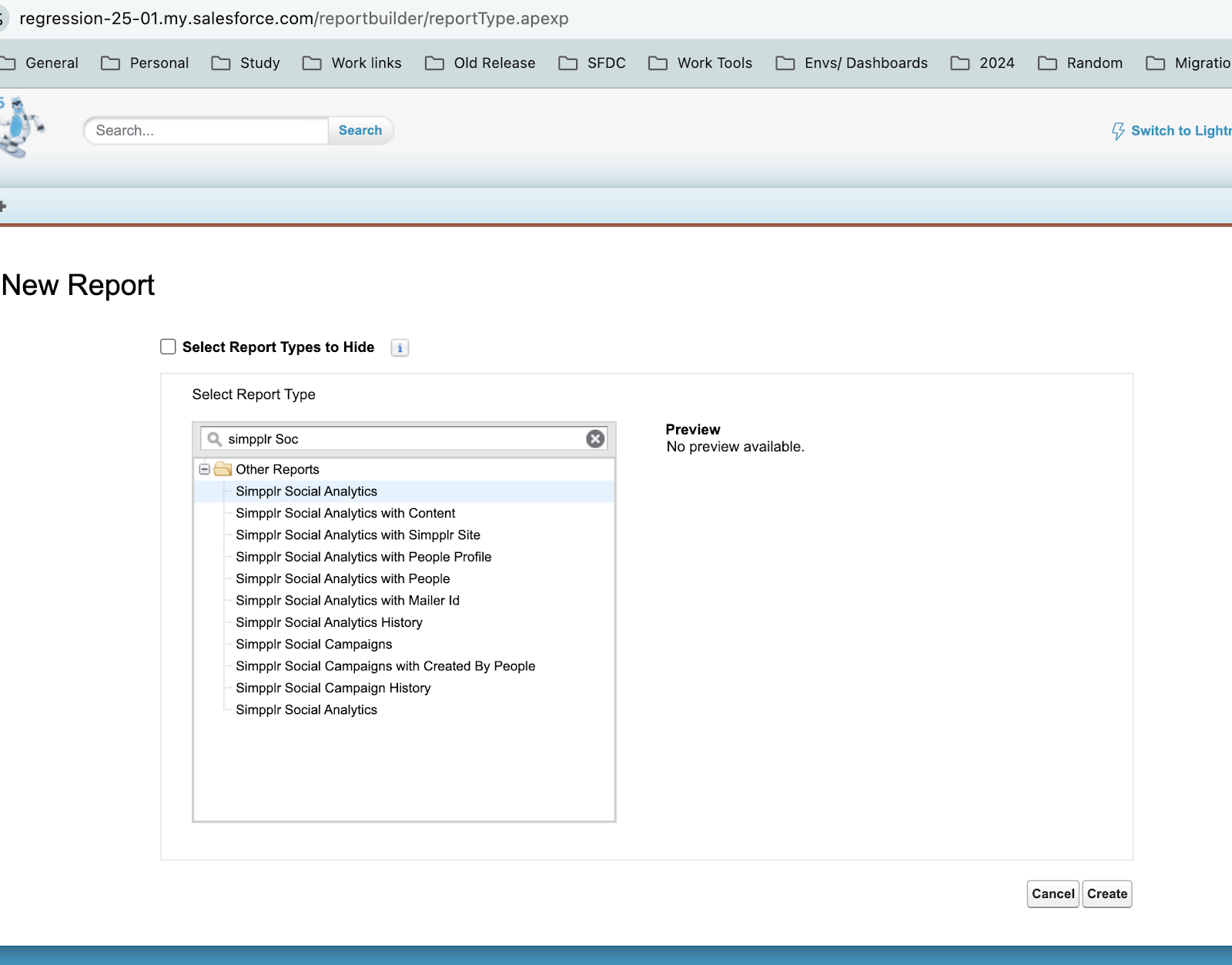This screenshot has height=965, width=1232.
Task: Open the Study bookmarks folder
Action: click(x=246, y=63)
